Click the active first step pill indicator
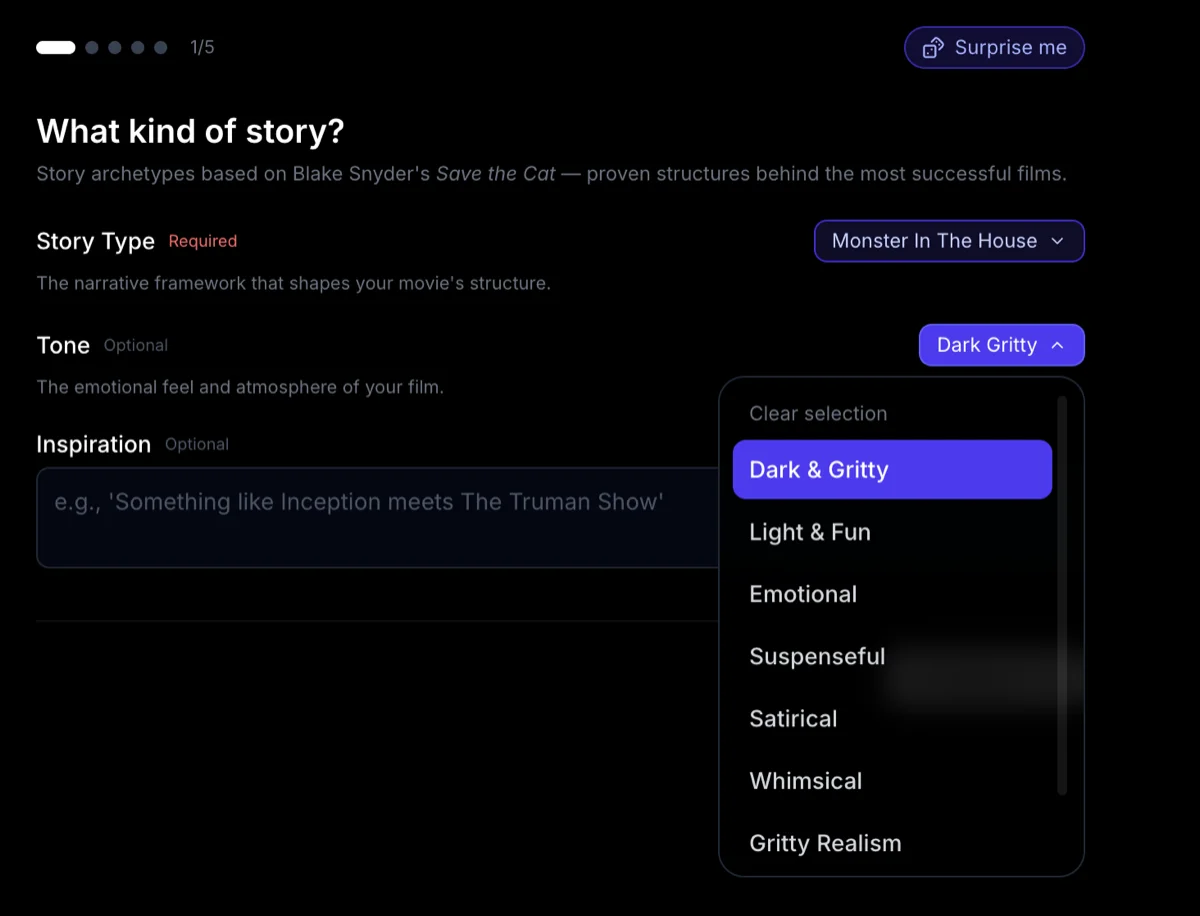Viewport: 1200px width, 916px height. [x=56, y=47]
